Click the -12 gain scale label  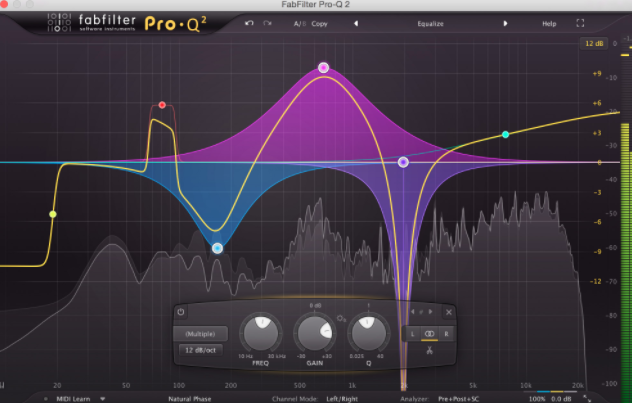click(596, 281)
